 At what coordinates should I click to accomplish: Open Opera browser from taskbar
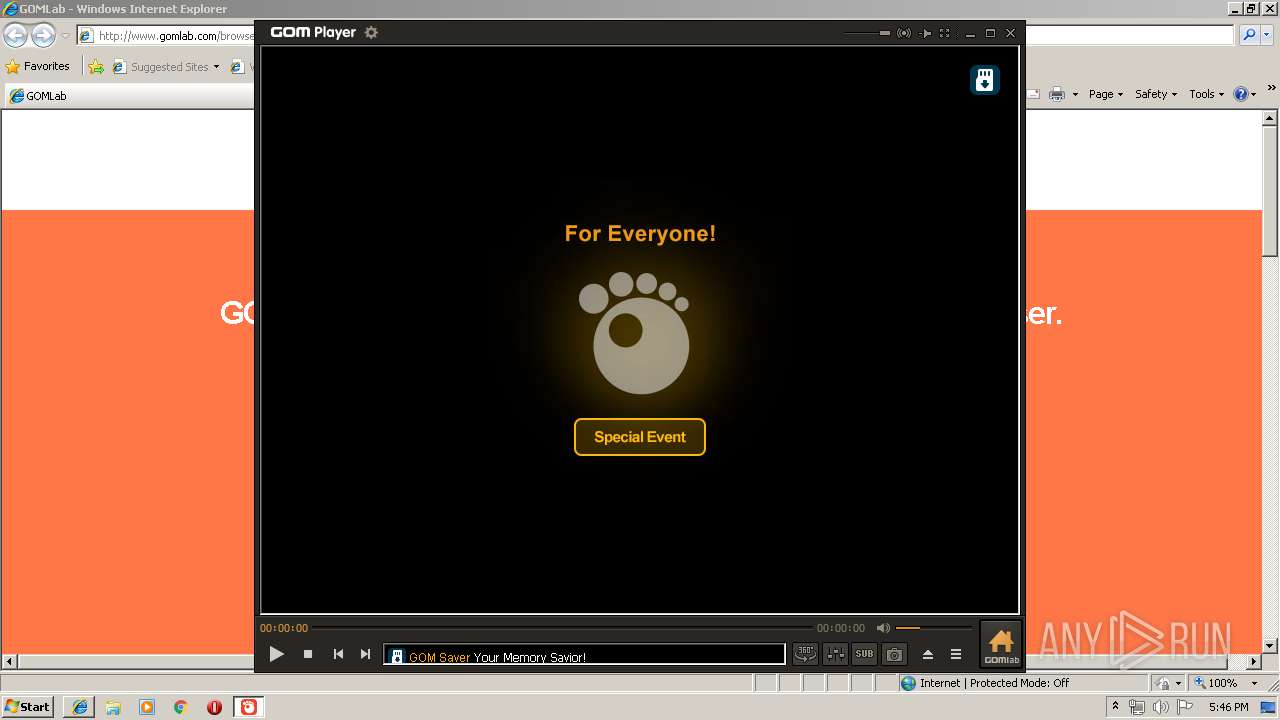tap(214, 707)
